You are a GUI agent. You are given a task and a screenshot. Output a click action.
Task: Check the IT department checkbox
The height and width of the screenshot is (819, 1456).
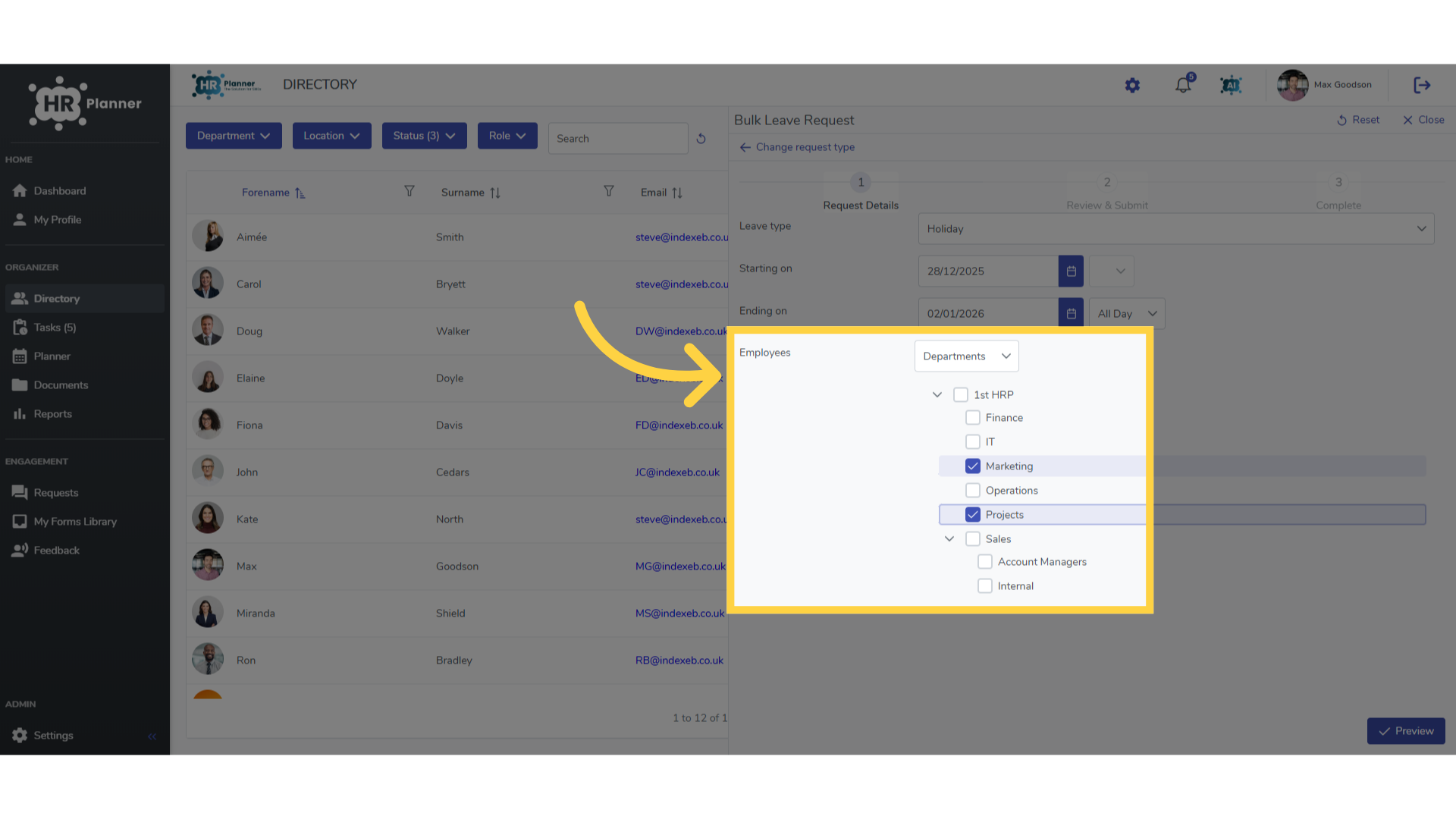click(x=973, y=441)
